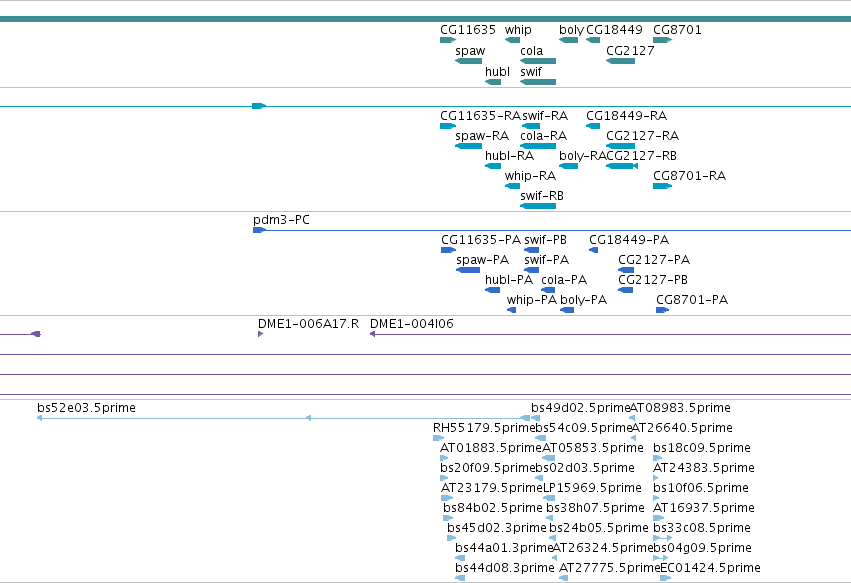Select the hubl-RA transcript
Viewport: 851px width, 583px height.
pos(493,166)
